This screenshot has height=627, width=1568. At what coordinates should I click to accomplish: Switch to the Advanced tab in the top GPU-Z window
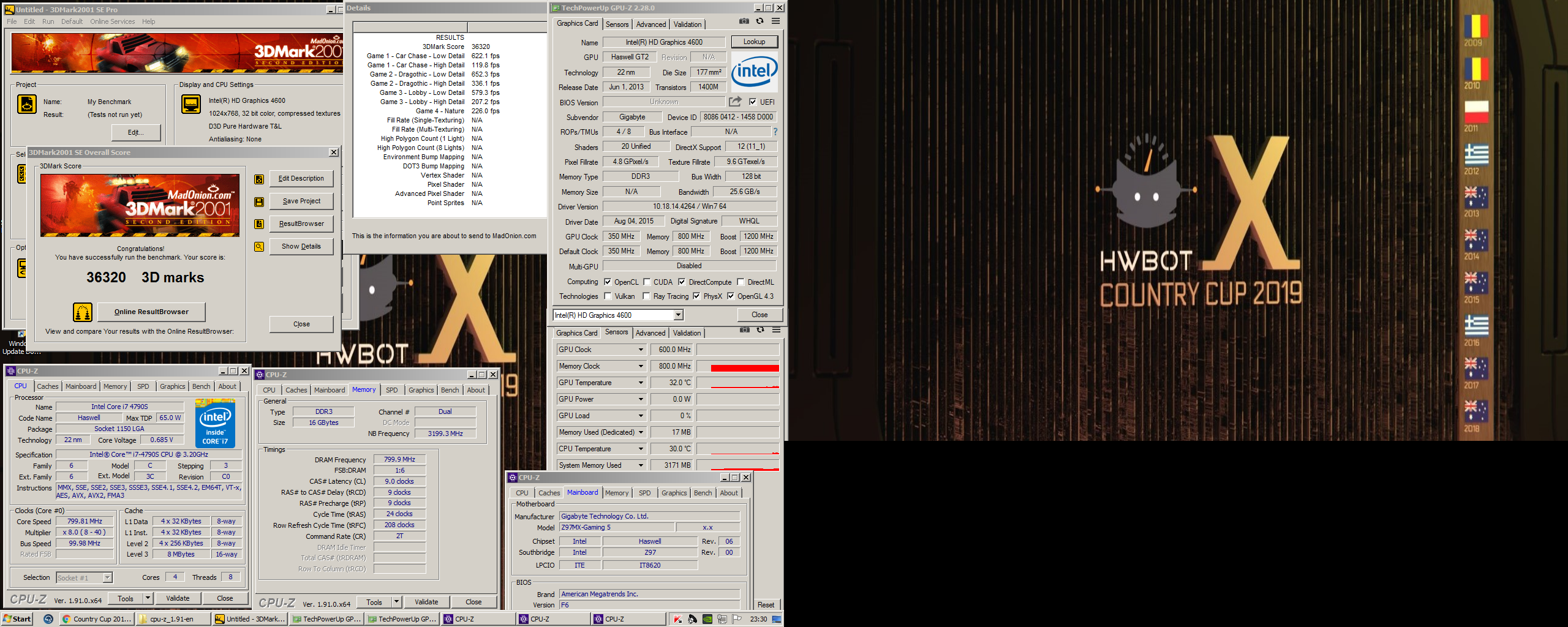tap(651, 24)
